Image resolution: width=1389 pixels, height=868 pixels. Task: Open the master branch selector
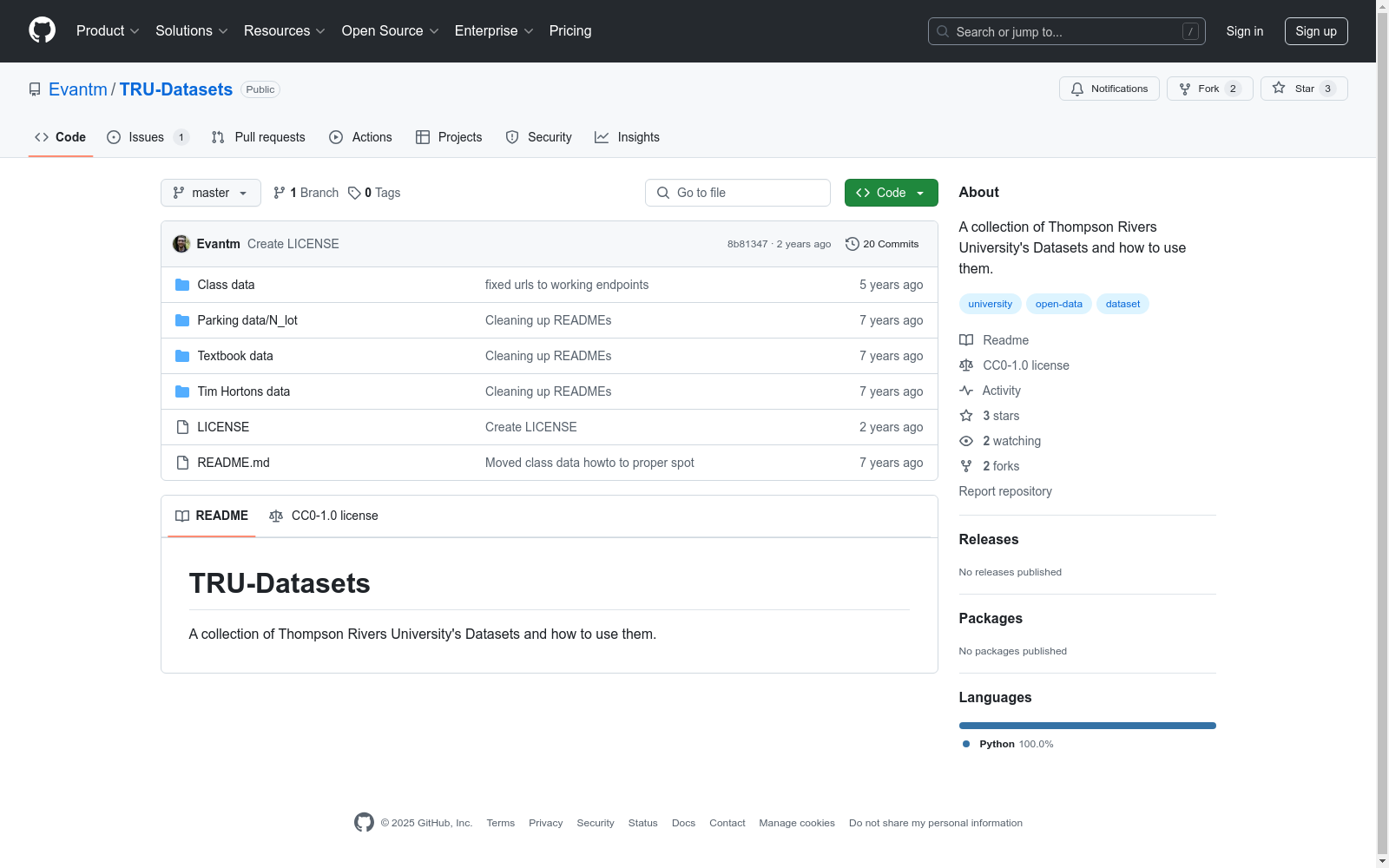[211, 193]
